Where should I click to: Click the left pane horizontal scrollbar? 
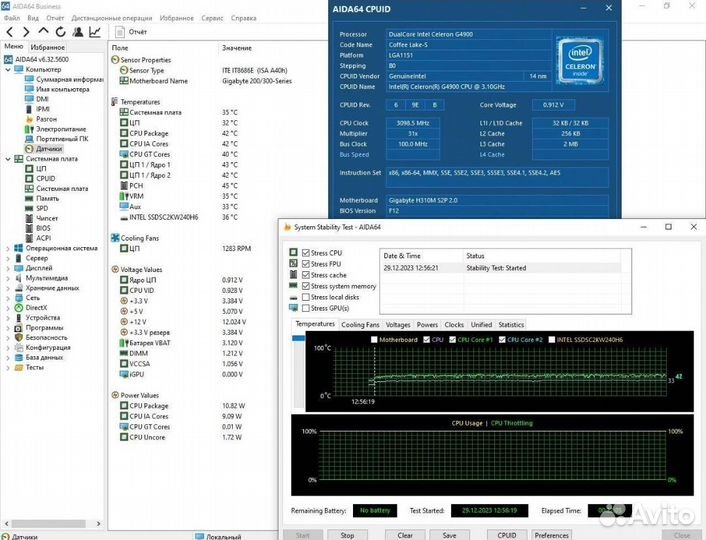[48, 524]
